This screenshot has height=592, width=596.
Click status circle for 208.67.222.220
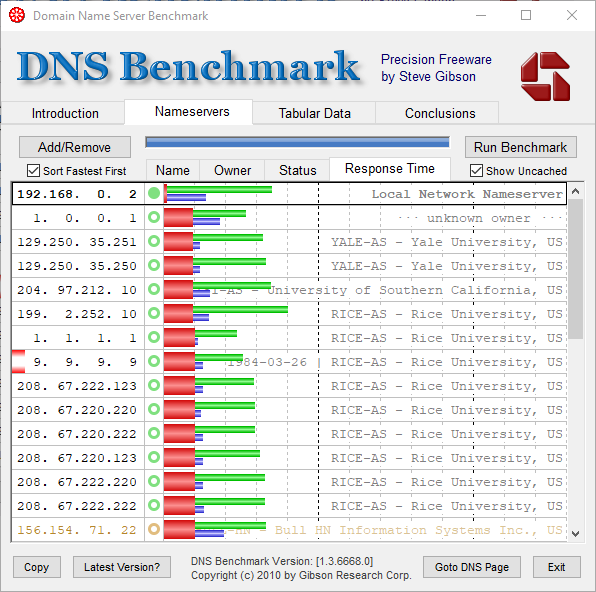(154, 481)
